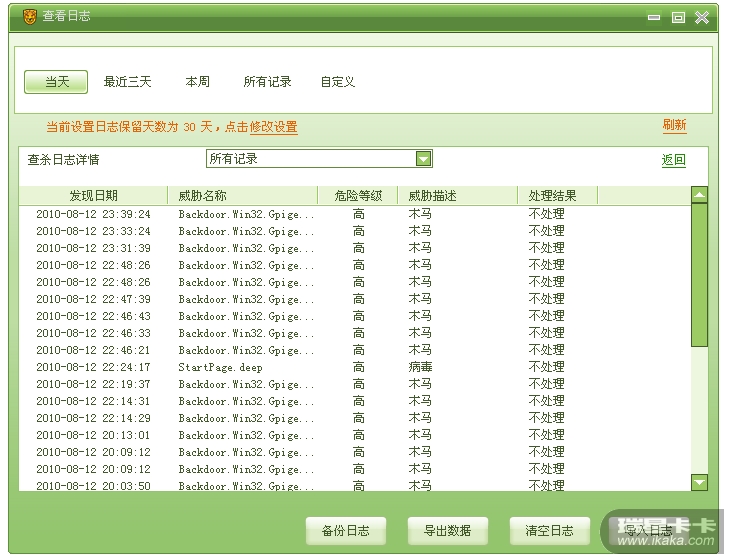Open the 所有记录 dropdown arrow
This screenshot has height=560, width=732.
pos(423,159)
